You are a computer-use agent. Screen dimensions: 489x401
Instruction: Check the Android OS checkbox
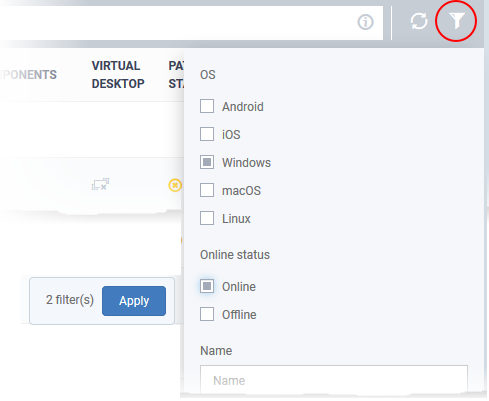point(207,106)
